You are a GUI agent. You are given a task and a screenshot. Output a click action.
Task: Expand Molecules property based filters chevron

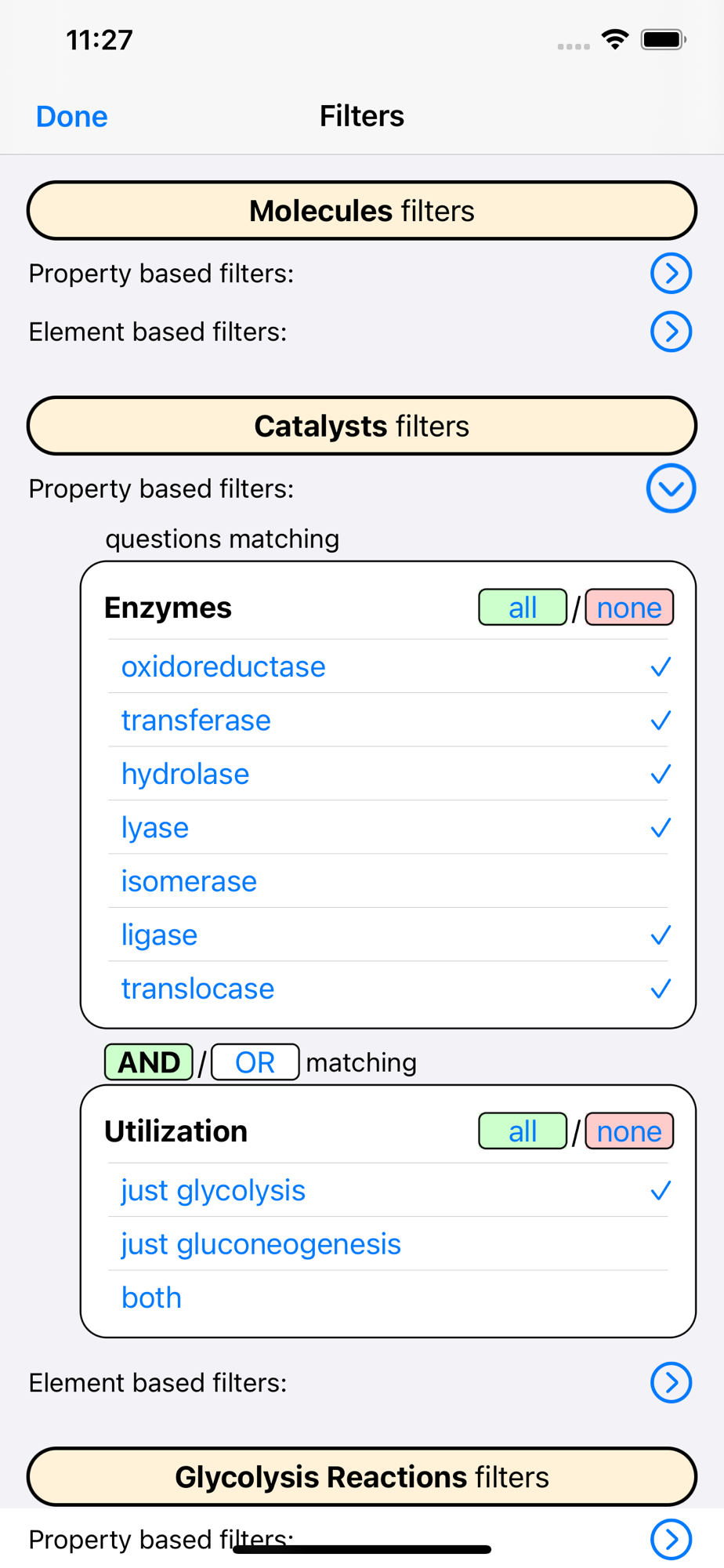click(671, 273)
